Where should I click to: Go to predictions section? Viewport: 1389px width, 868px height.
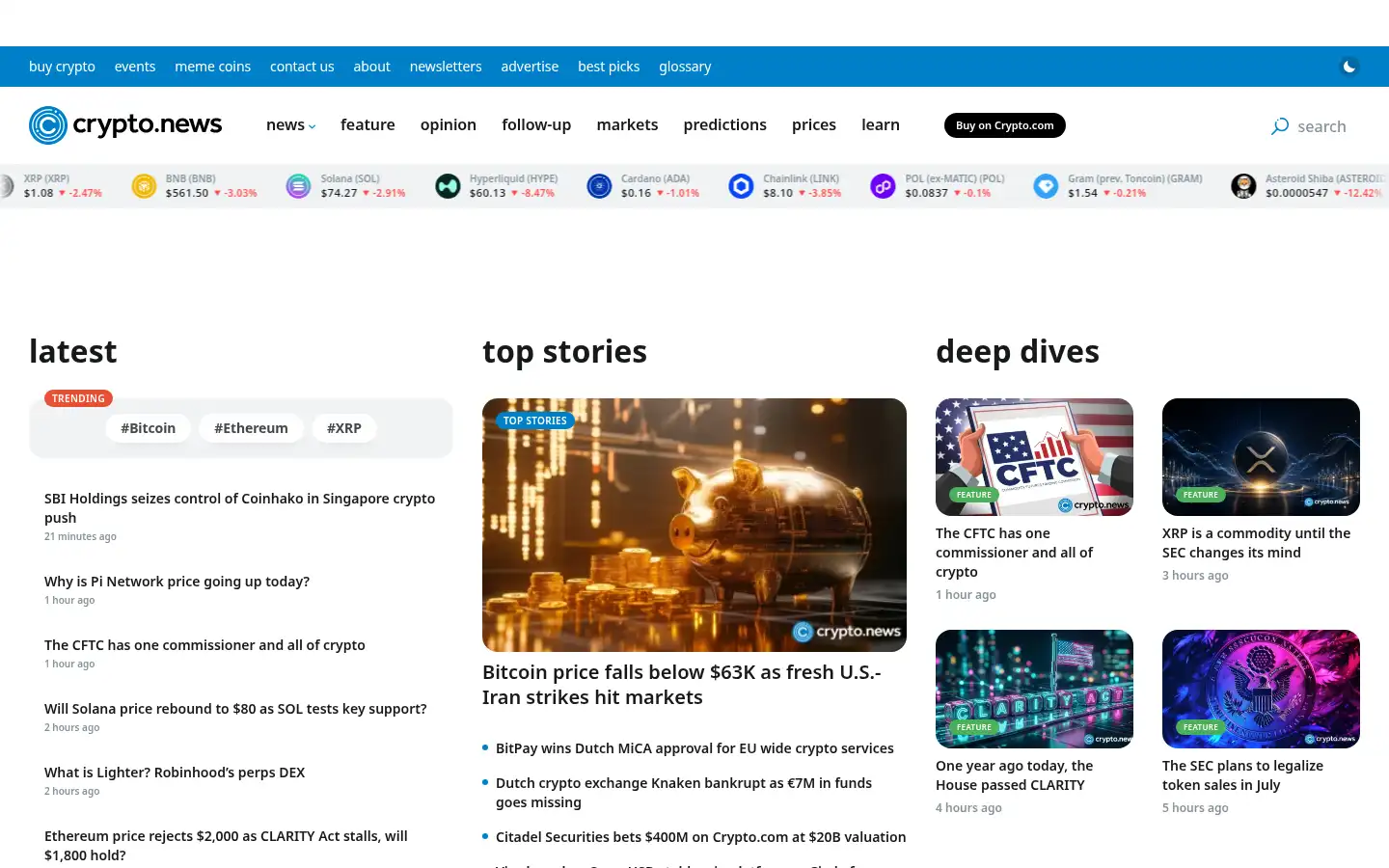[x=725, y=125]
